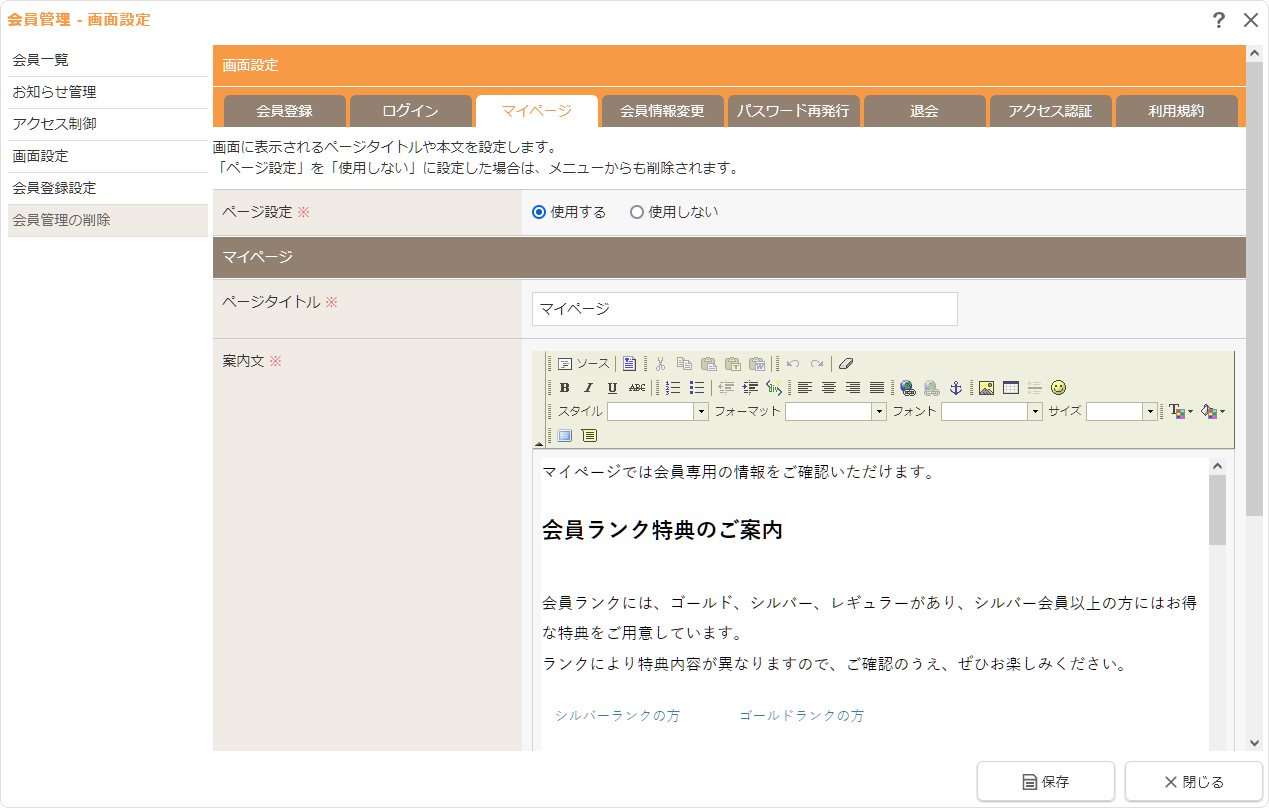This screenshot has width=1269, height=808.
Task: Select the 使用する radio button
Action: pos(539,212)
